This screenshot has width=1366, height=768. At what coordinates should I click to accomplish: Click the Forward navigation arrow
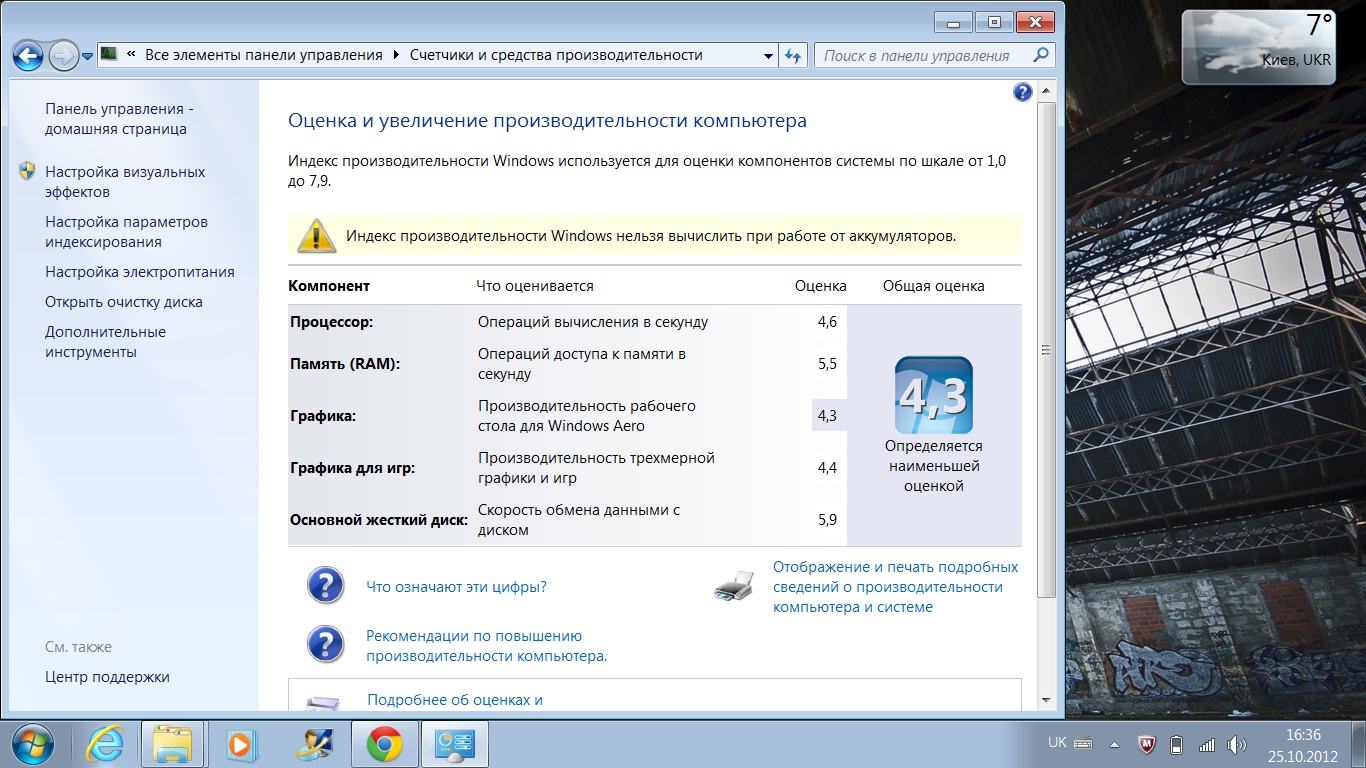pos(63,55)
